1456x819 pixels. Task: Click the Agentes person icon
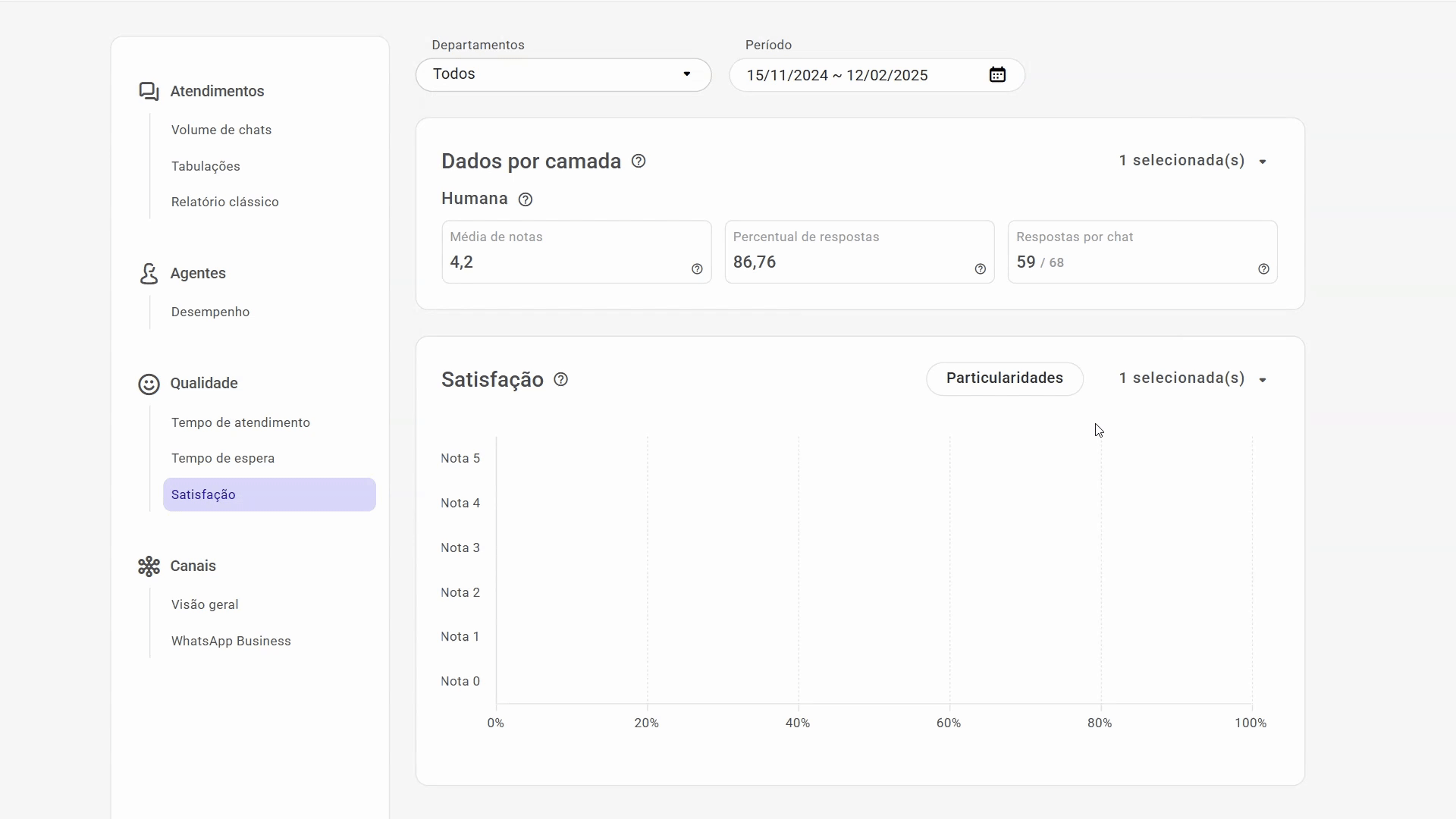(149, 274)
